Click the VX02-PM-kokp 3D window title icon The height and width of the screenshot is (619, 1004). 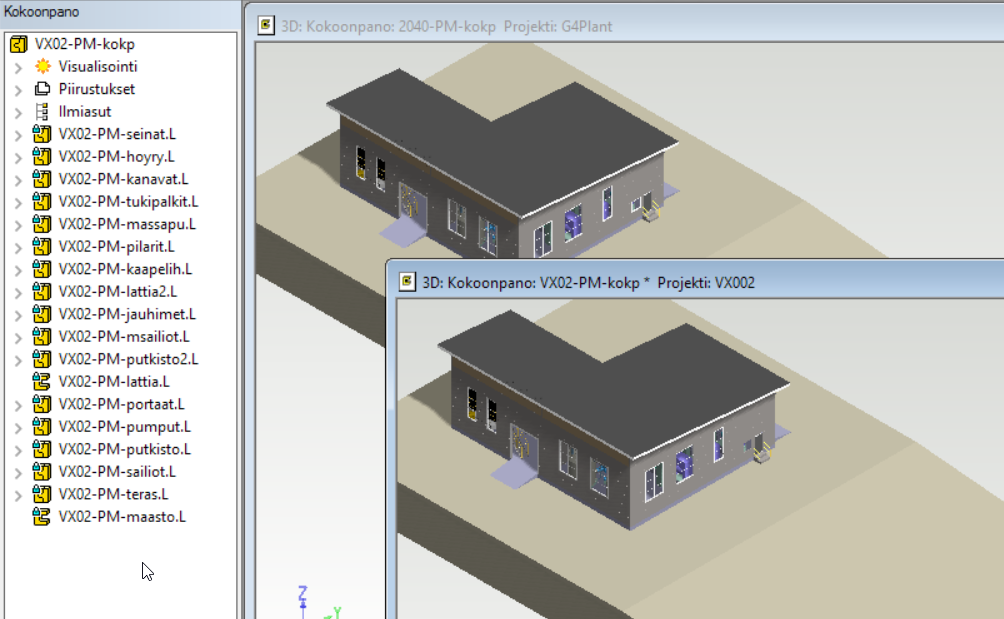[407, 282]
